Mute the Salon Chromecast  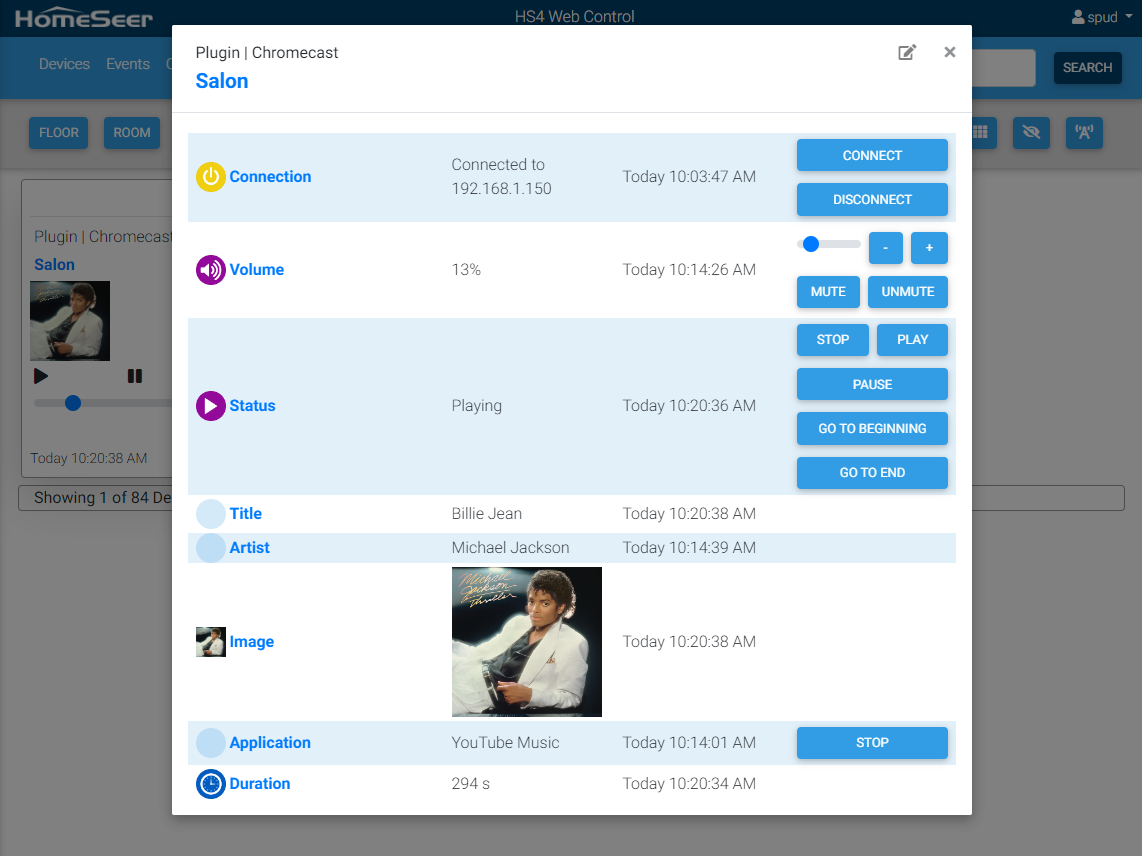[828, 291]
